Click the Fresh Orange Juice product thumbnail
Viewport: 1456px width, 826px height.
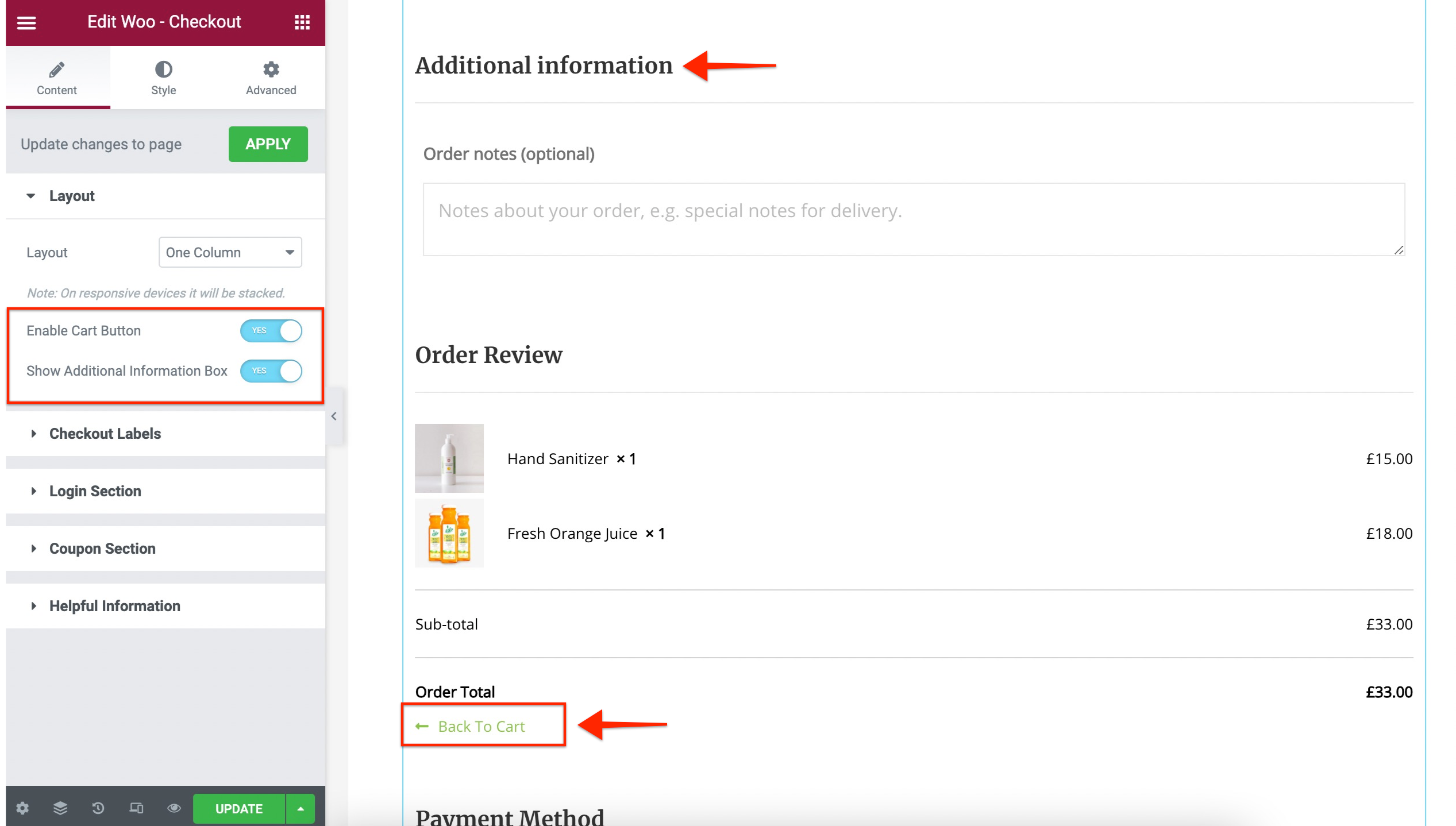[x=449, y=533]
